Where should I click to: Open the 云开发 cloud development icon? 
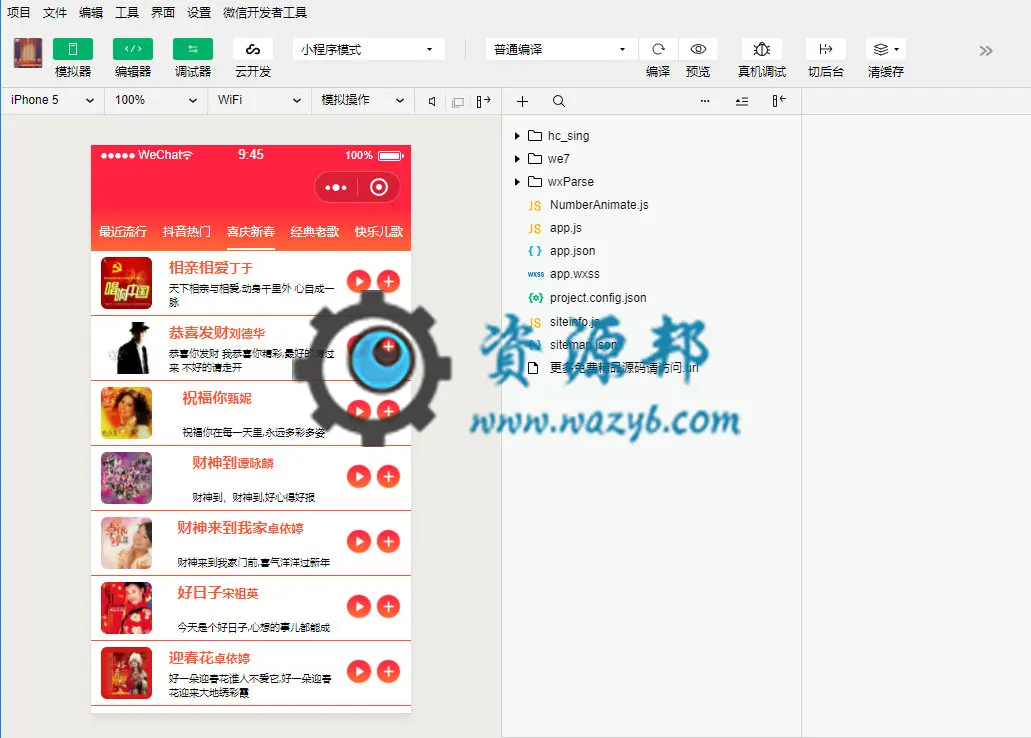[253, 49]
